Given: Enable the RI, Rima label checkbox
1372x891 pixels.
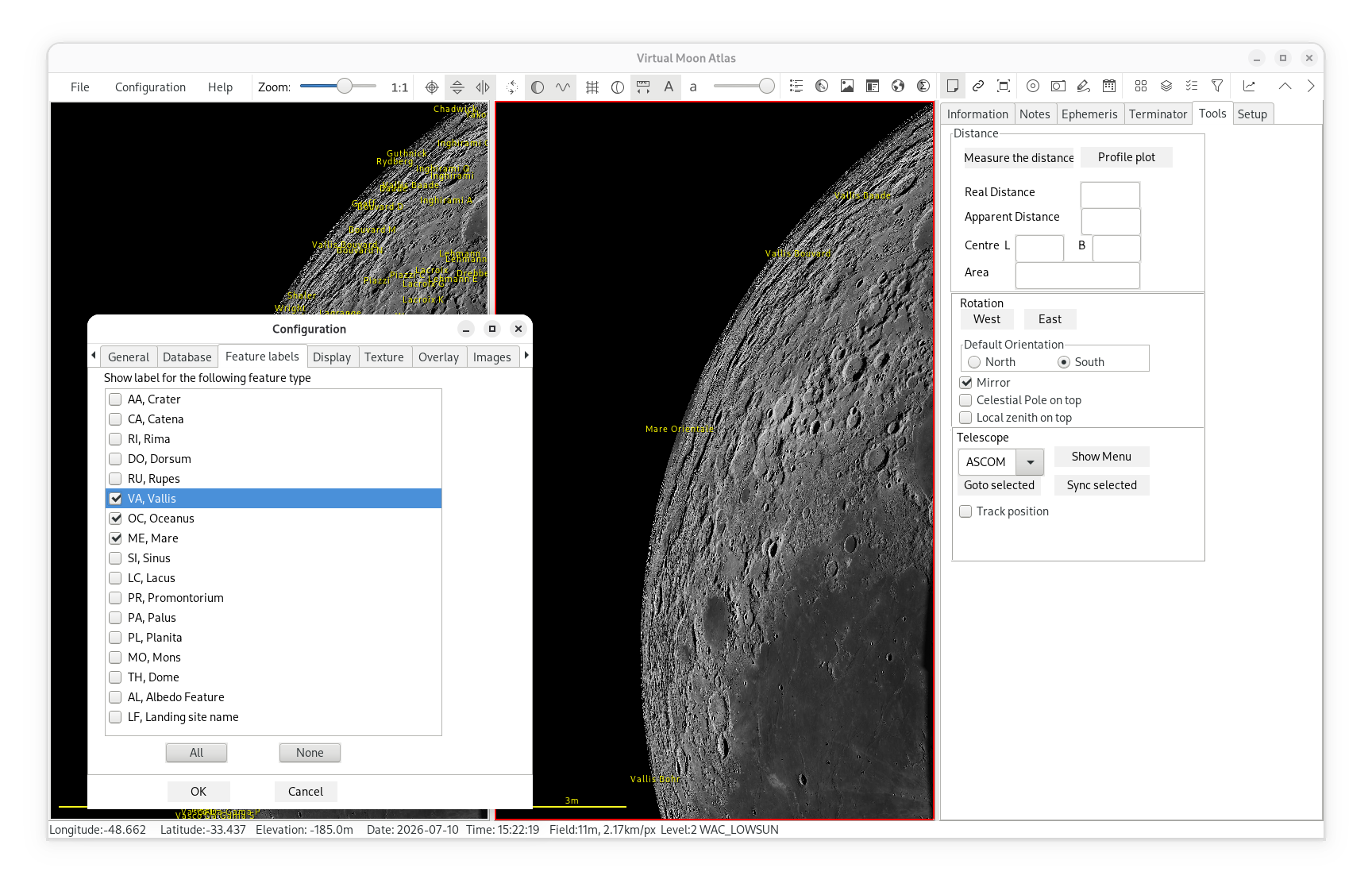Looking at the screenshot, I should [116, 439].
